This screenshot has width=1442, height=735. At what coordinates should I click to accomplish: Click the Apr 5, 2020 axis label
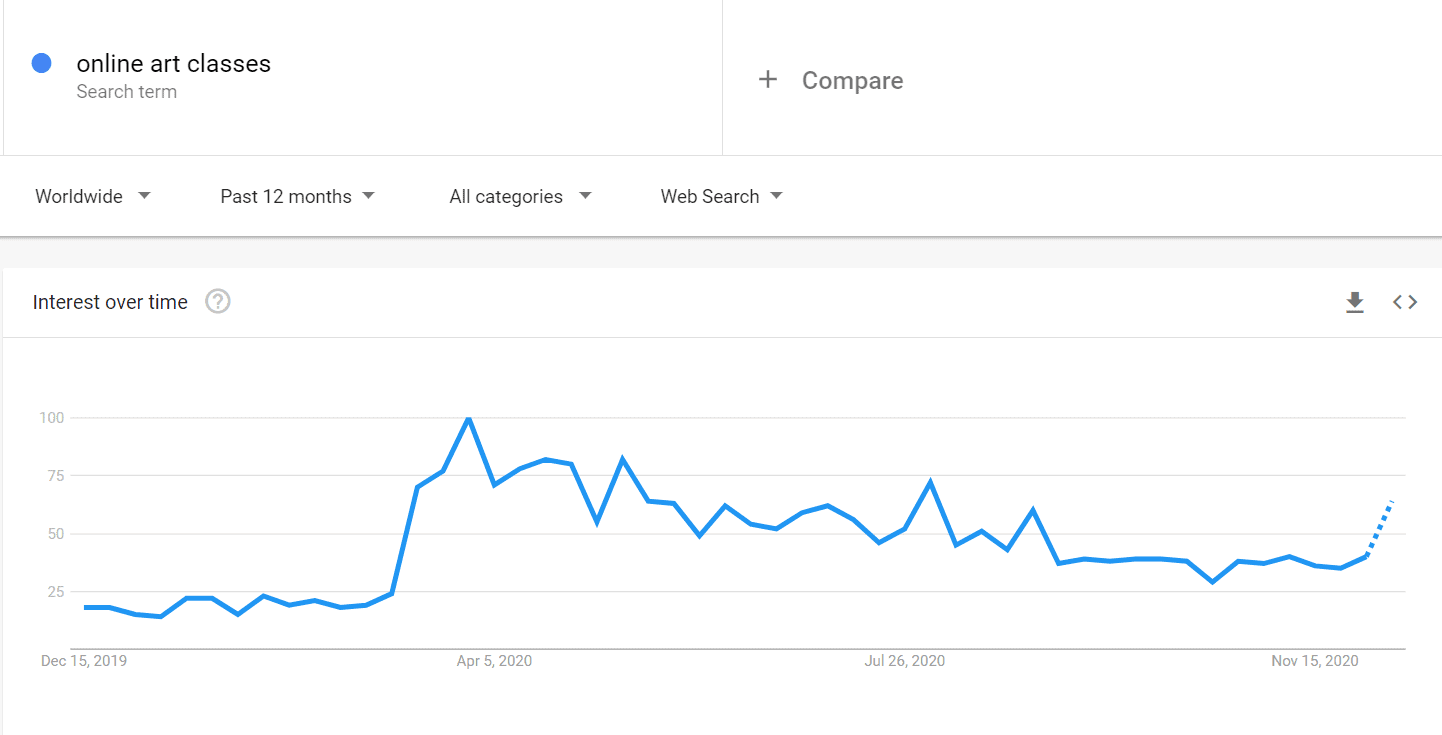click(494, 661)
